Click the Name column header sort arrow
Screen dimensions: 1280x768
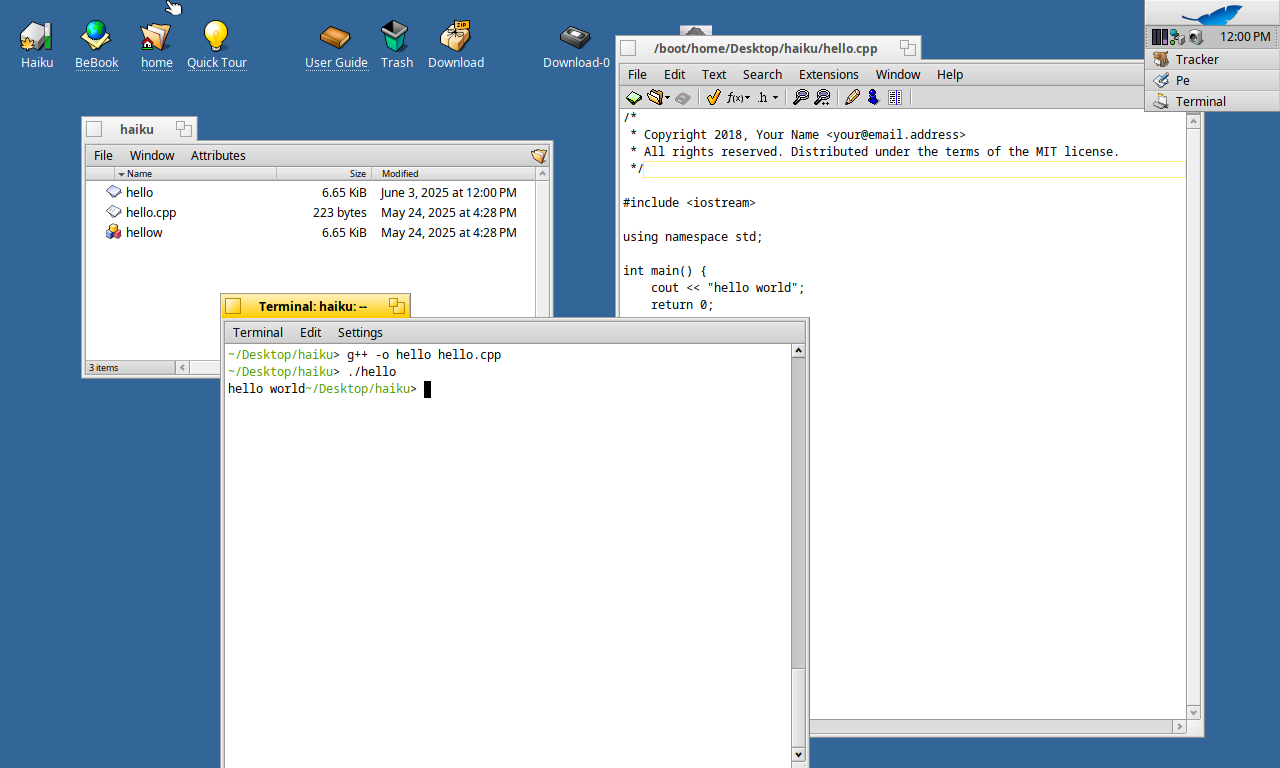coord(122,174)
